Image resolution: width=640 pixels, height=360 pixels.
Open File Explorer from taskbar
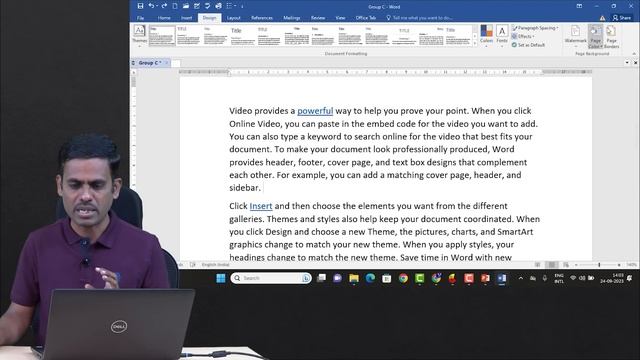(x=354, y=278)
